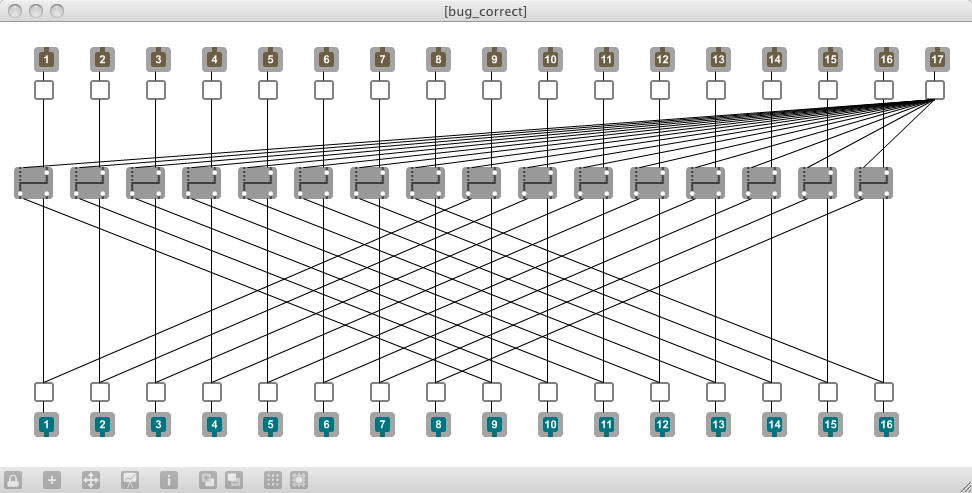This screenshot has width=972, height=493.
Task: Click the window resize grip corner
Action: pyautogui.click(x=965, y=486)
